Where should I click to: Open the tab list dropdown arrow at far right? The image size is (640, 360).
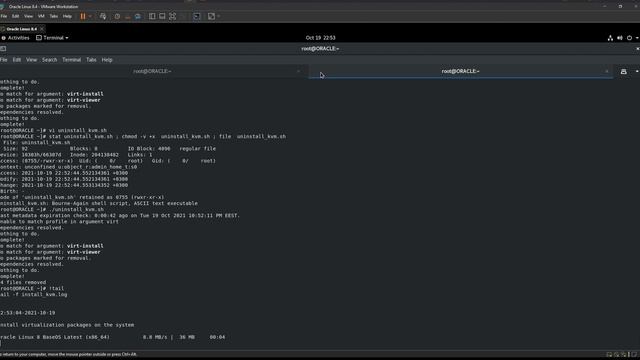[637, 71]
